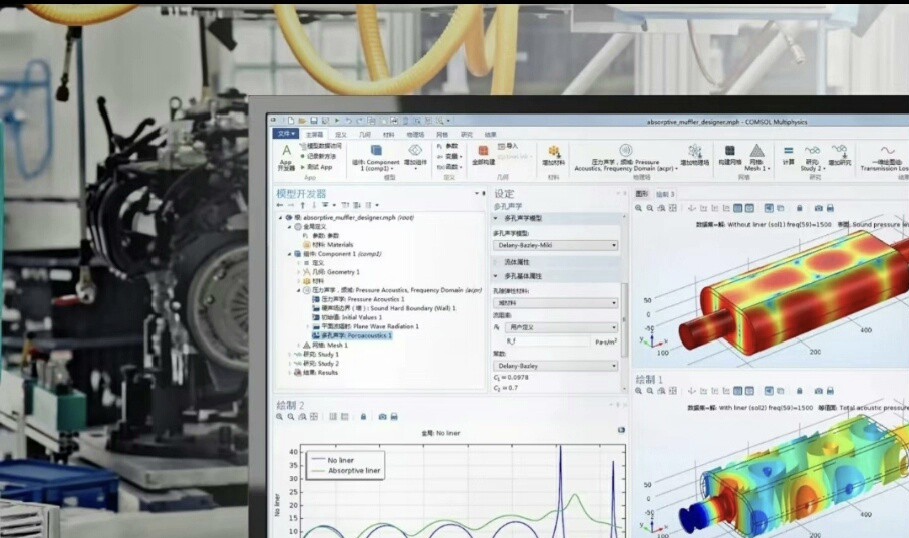The image size is (909, 538).
Task: Click the blue Component 1 cube icon in ribbon
Action: (376, 151)
